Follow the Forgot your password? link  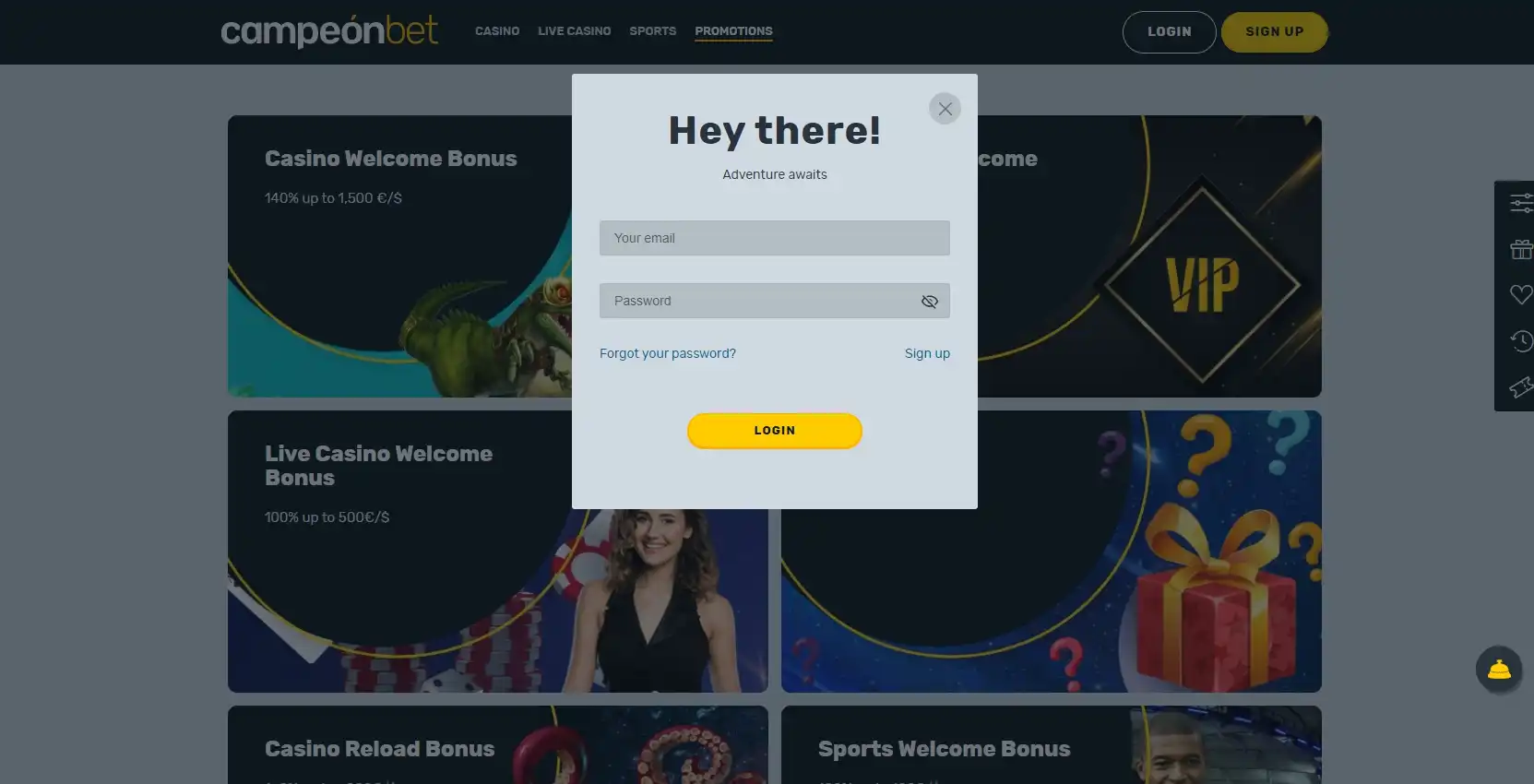point(668,353)
